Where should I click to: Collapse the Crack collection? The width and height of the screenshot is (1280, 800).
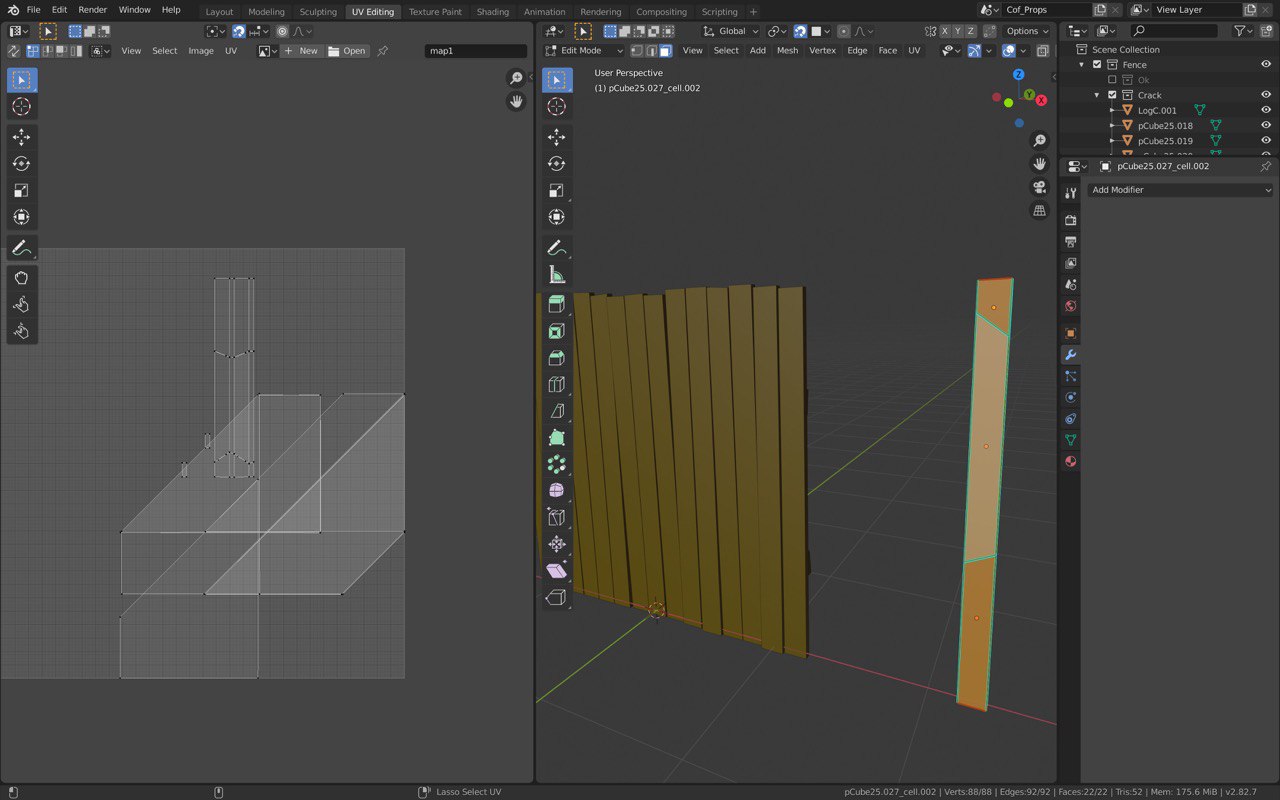coord(1097,95)
